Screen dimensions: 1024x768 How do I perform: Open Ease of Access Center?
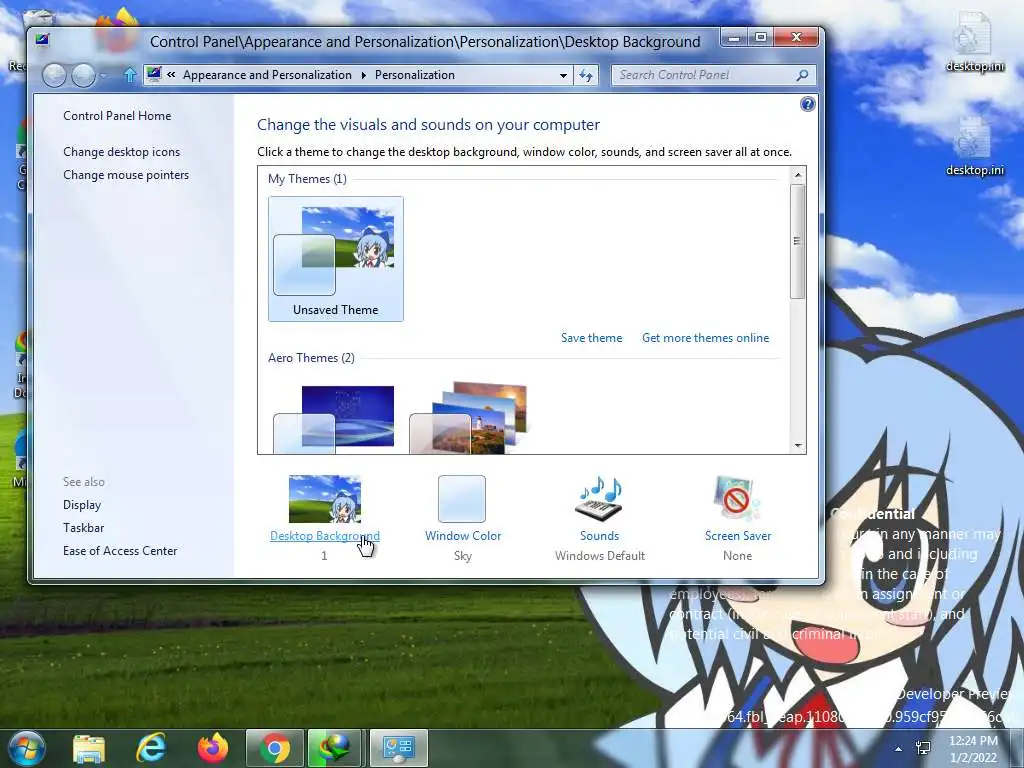[120, 551]
